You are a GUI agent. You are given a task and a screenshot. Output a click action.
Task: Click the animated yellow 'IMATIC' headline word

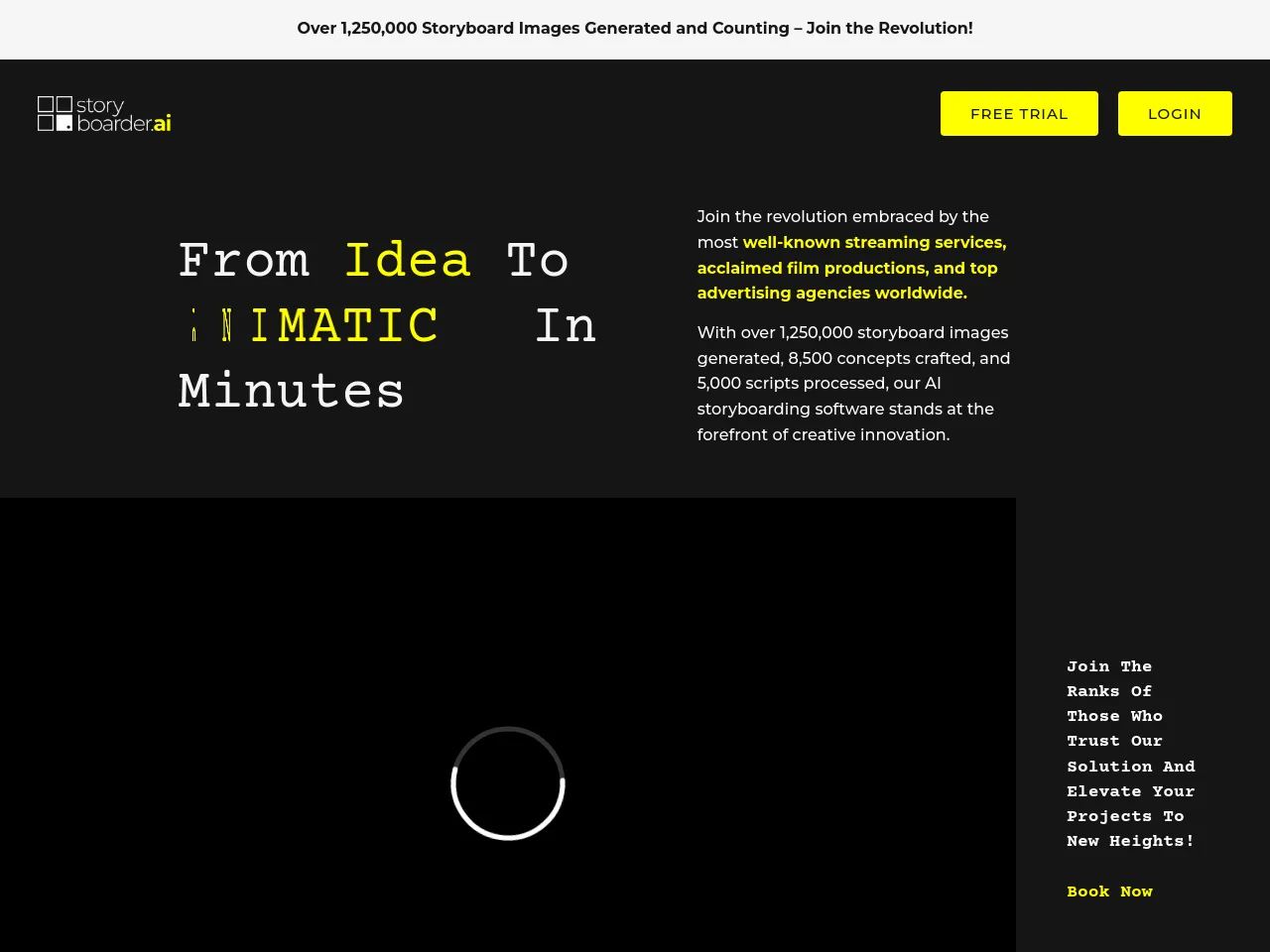[x=342, y=325]
